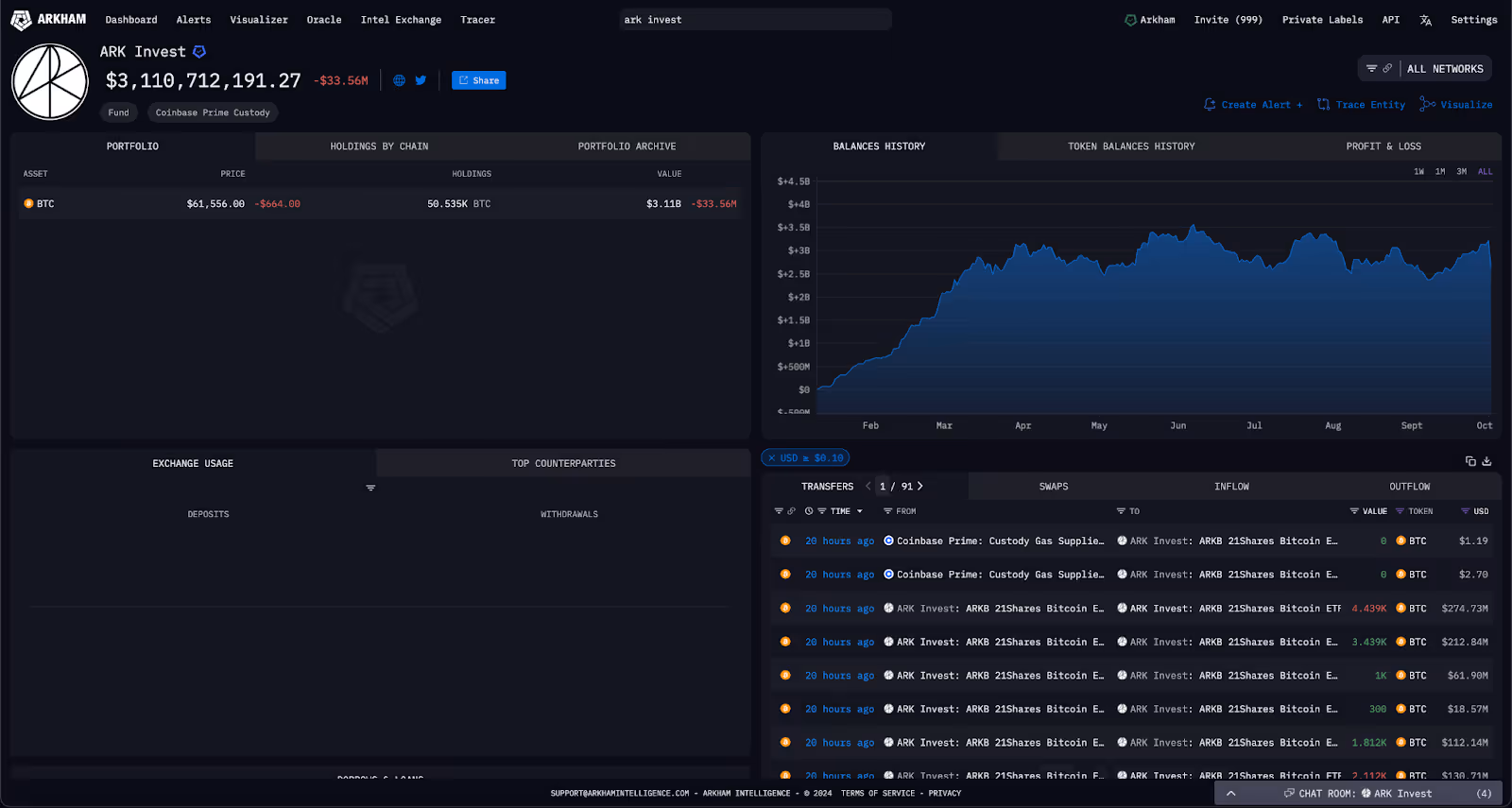Open the TIME column filter
The image size is (1512, 808).
(x=822, y=511)
